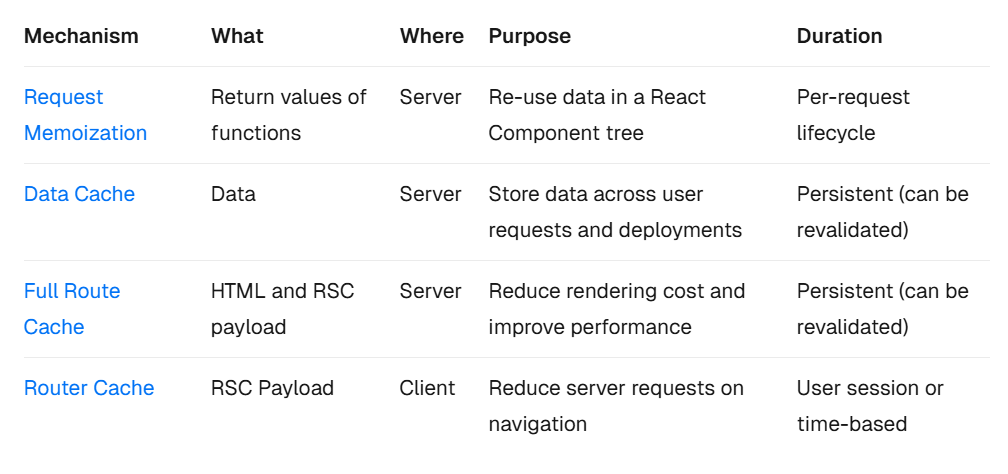Image resolution: width=1008 pixels, height=474 pixels.
Task: Click the 'RSC Payload' cell in Router Cache row
Action: pyautogui.click(x=272, y=388)
